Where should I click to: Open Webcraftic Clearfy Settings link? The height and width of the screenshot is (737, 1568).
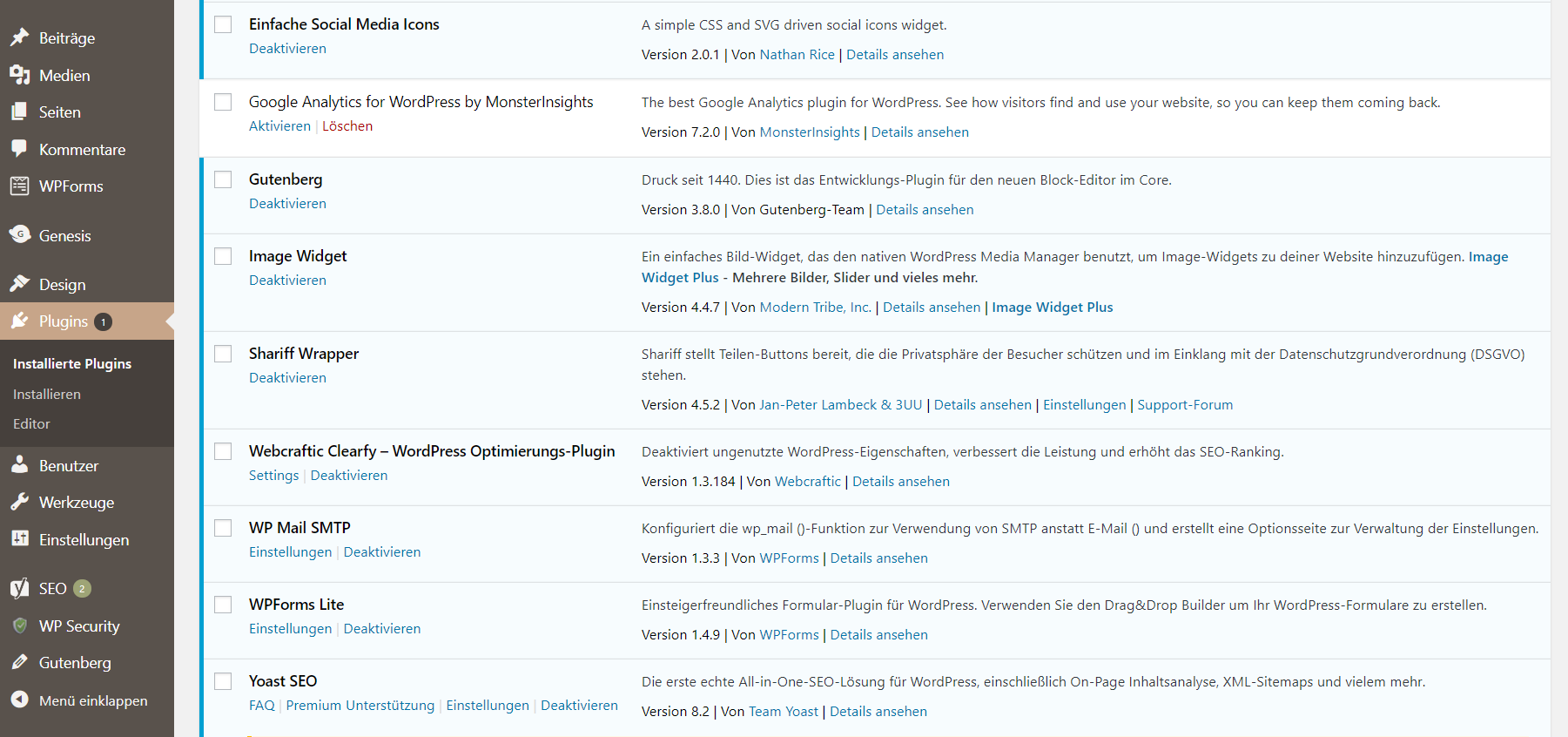tap(273, 476)
